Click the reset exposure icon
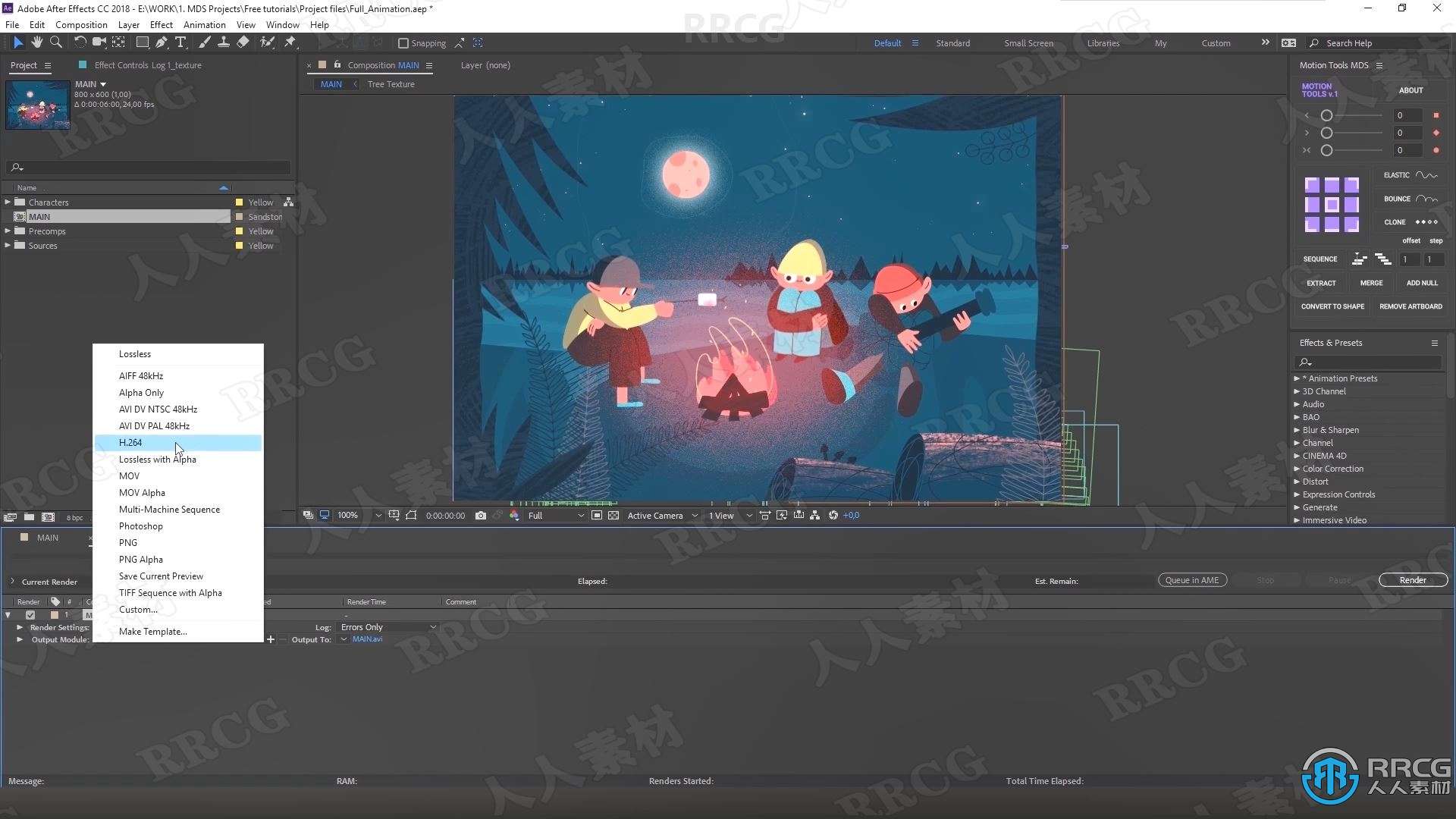Viewport: 1456px width, 819px height. pyautogui.click(x=833, y=516)
